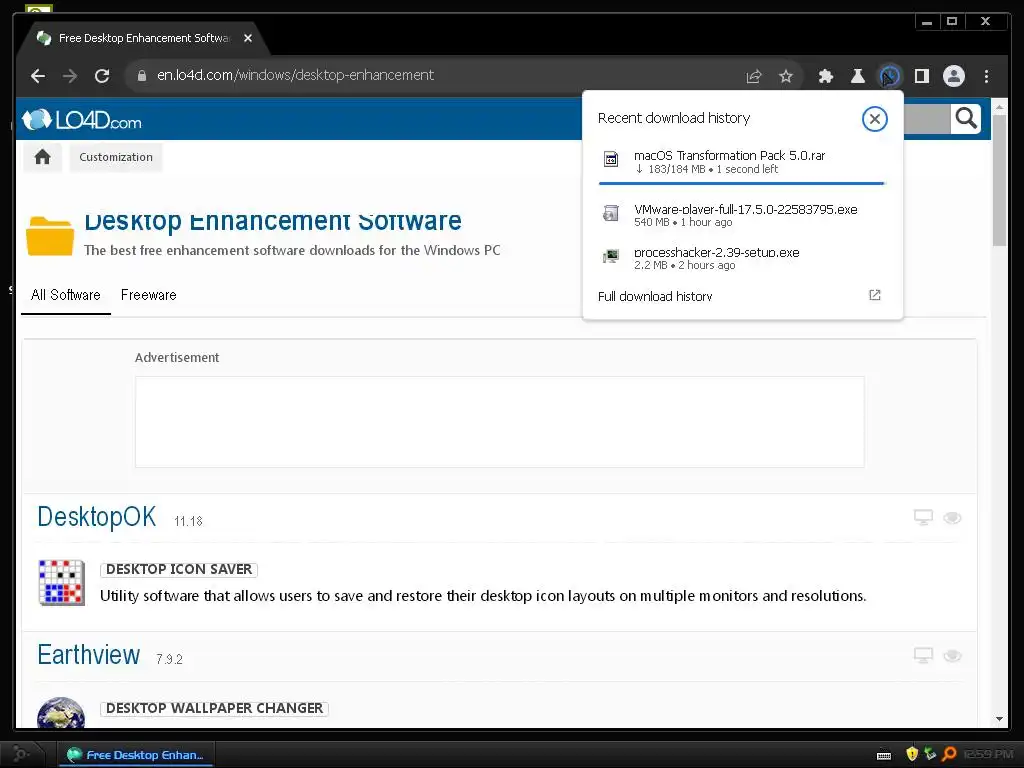Open the profile avatar menu
The height and width of the screenshot is (768, 1024).
coord(953,76)
